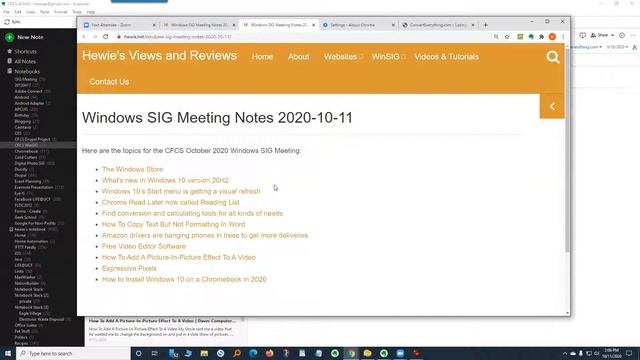The height and width of the screenshot is (360, 640).
Task: Open Amazon drivers hanging phones link
Action: 205,235
